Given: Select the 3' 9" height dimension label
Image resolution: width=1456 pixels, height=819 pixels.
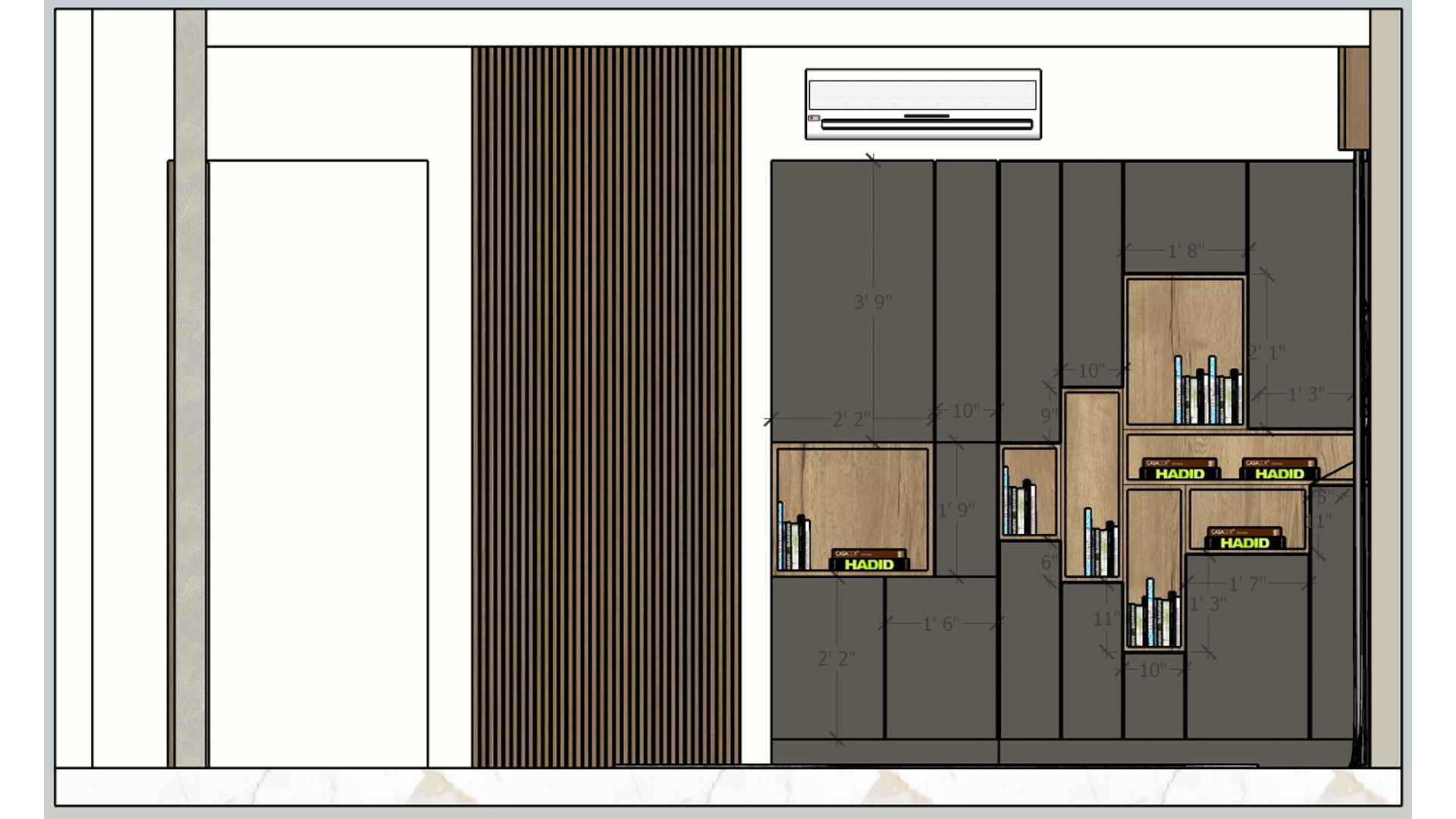Looking at the screenshot, I should click(873, 302).
